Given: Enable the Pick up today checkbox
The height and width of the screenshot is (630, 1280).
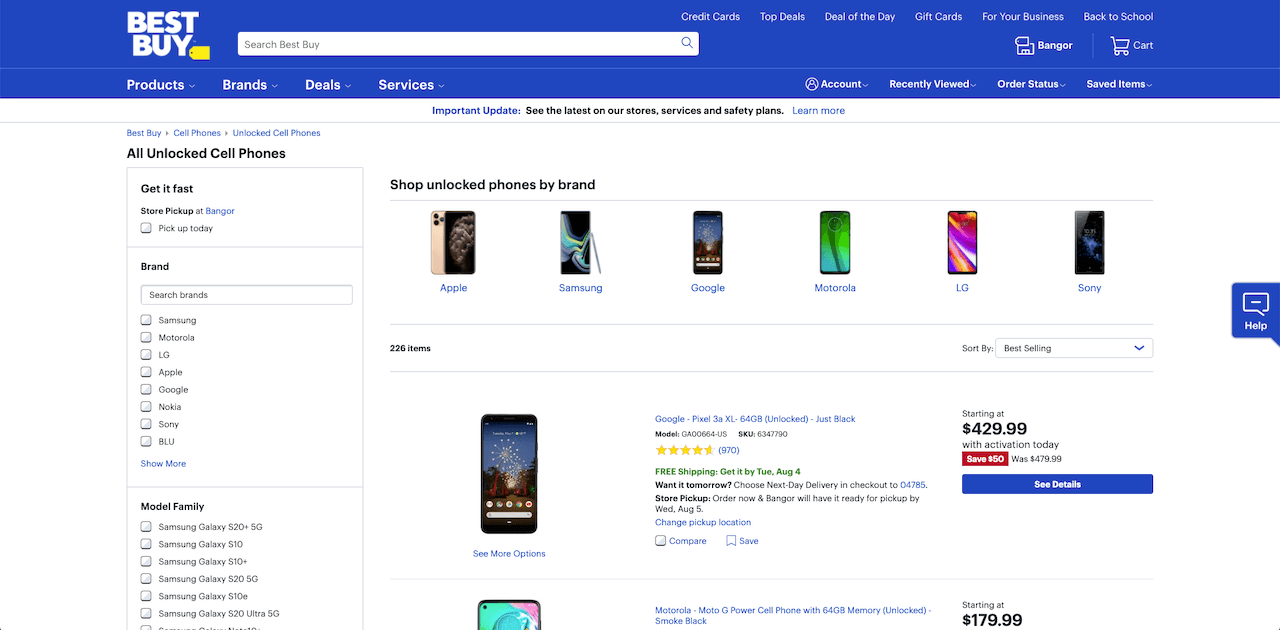Looking at the screenshot, I should [145, 228].
